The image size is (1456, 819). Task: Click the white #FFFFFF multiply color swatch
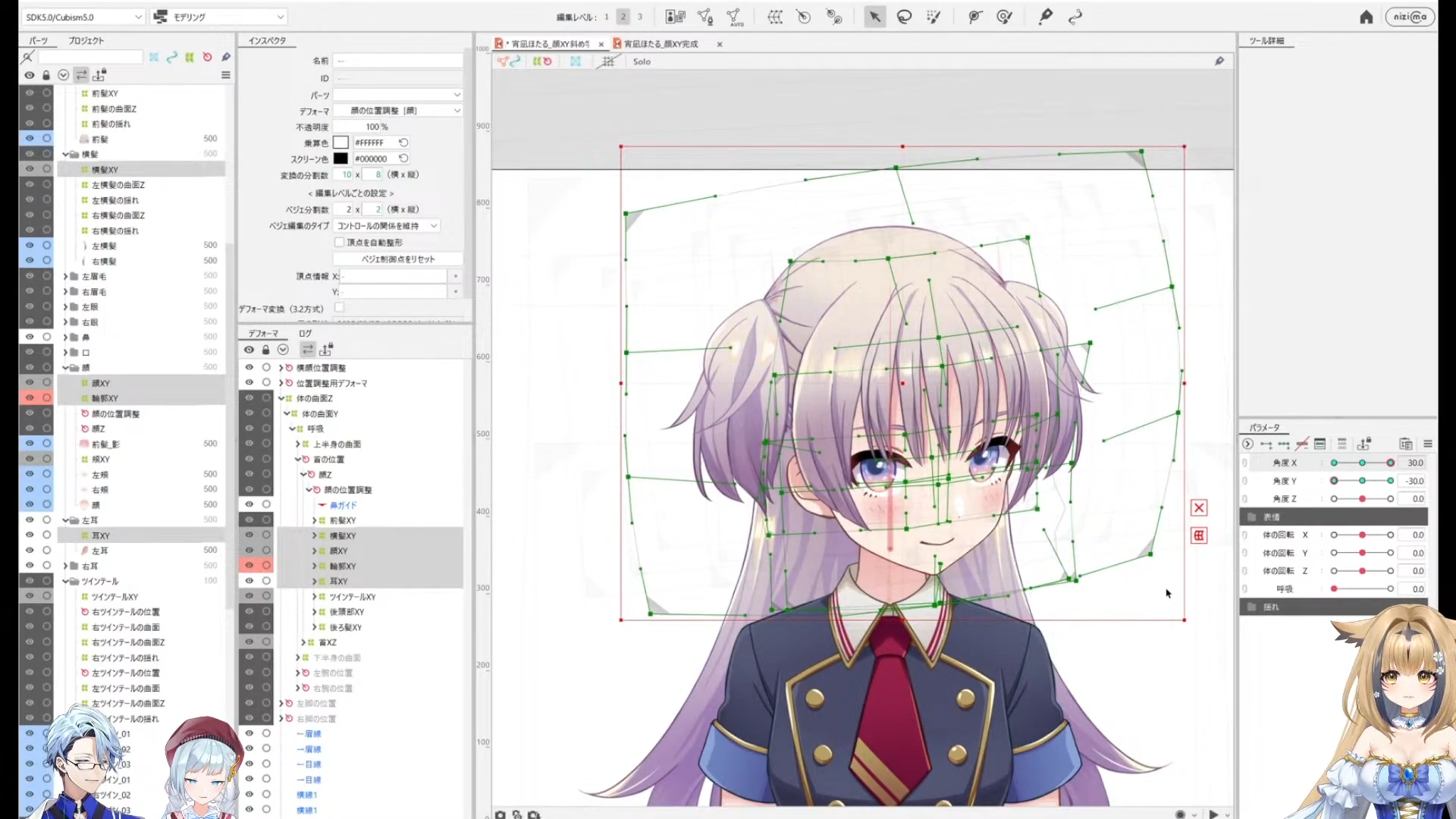tap(340, 142)
